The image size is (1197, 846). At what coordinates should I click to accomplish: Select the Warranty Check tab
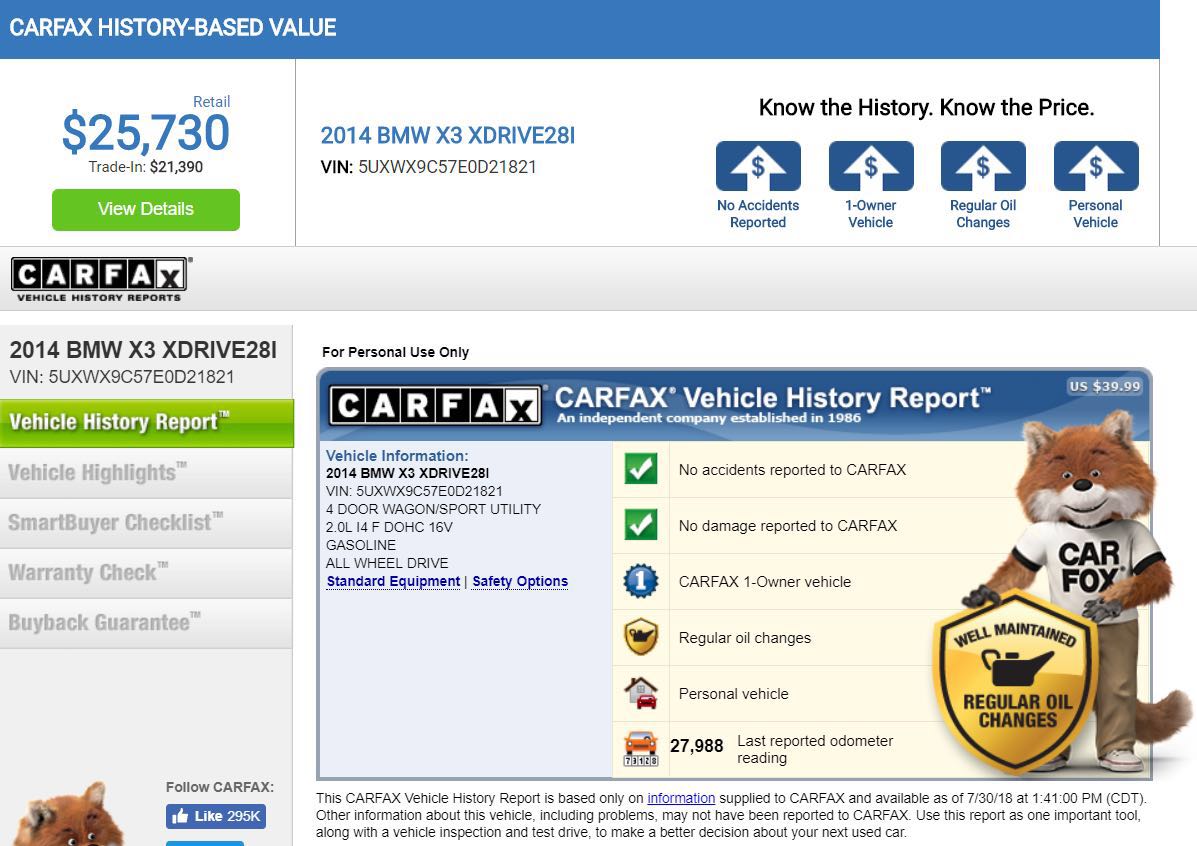click(146, 573)
